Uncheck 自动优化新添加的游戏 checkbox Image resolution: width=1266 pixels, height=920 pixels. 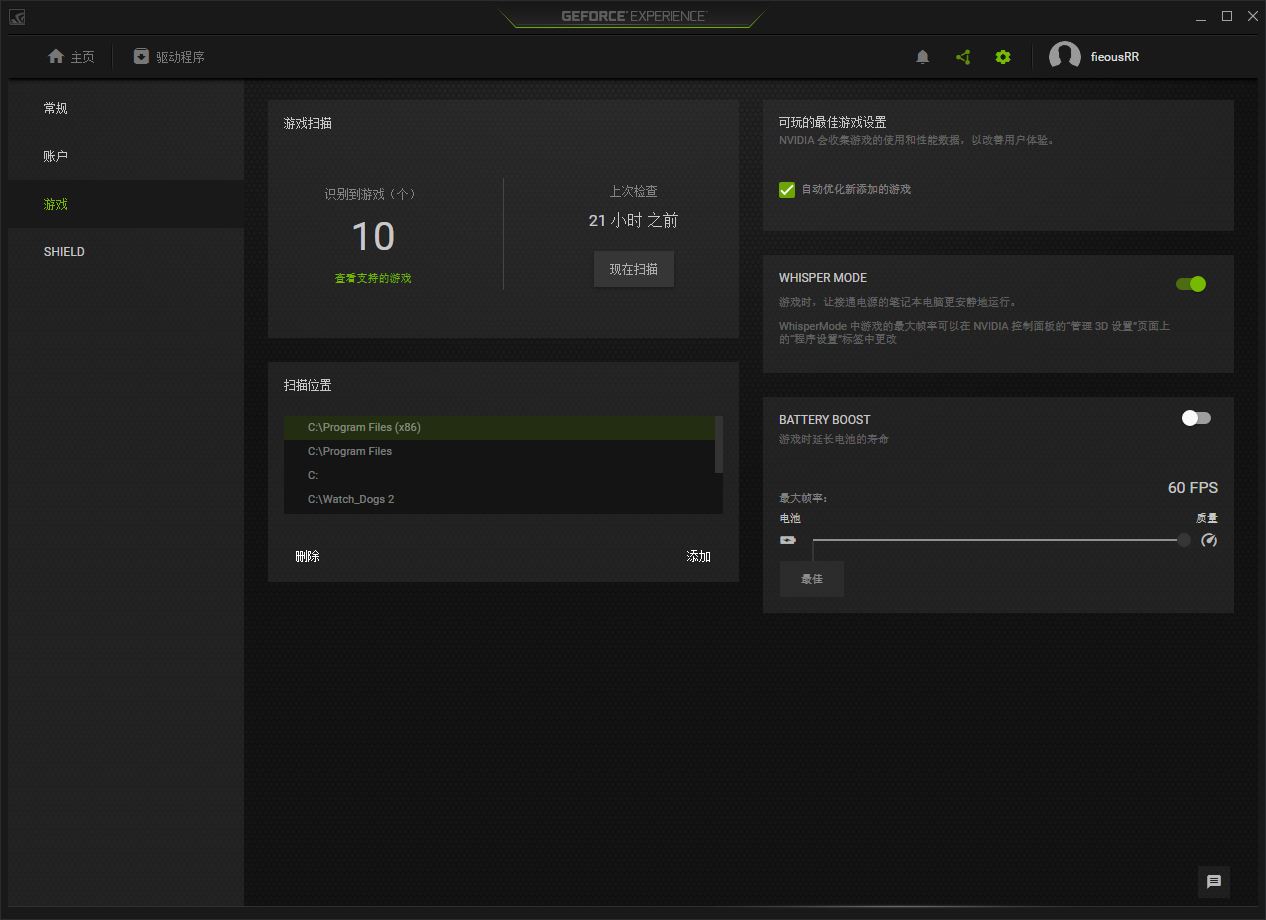787,190
